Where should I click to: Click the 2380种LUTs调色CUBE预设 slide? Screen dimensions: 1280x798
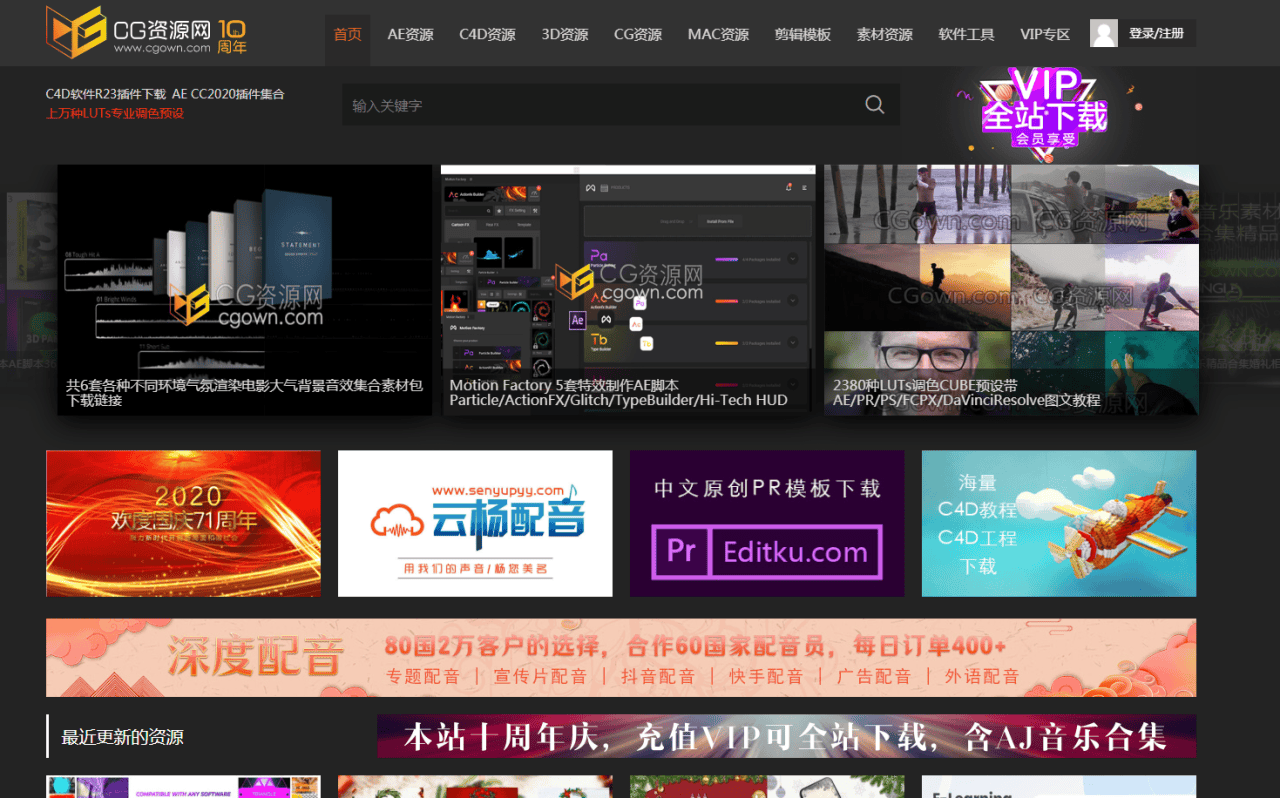pos(1010,290)
